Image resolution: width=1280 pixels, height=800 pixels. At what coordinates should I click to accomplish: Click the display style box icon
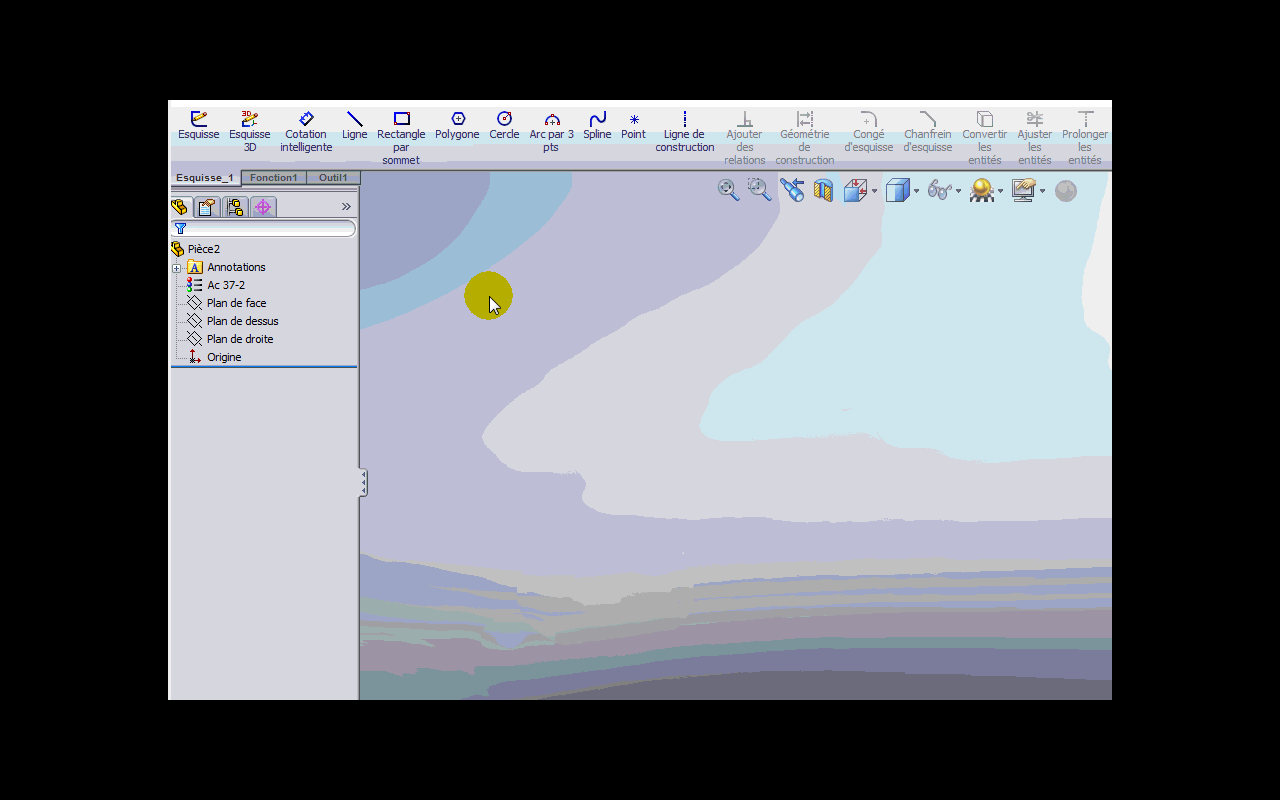[x=897, y=190]
